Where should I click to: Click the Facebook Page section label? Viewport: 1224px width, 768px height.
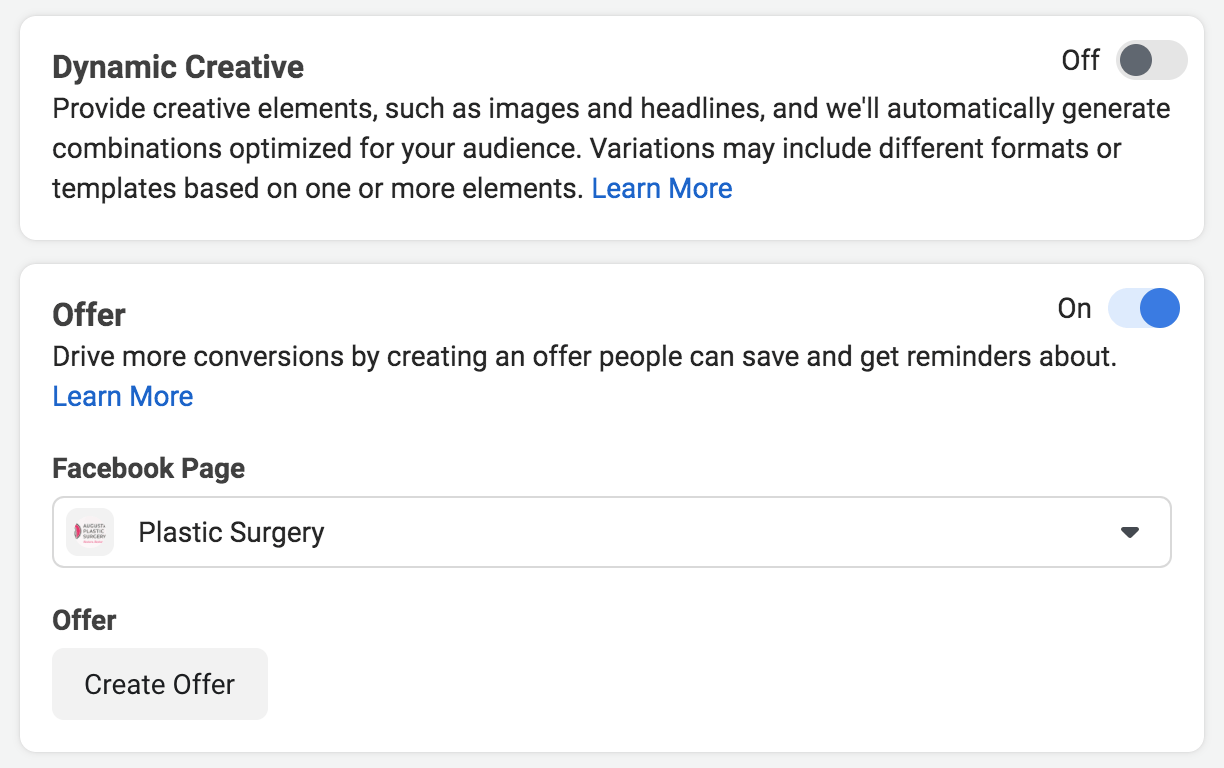(x=148, y=468)
